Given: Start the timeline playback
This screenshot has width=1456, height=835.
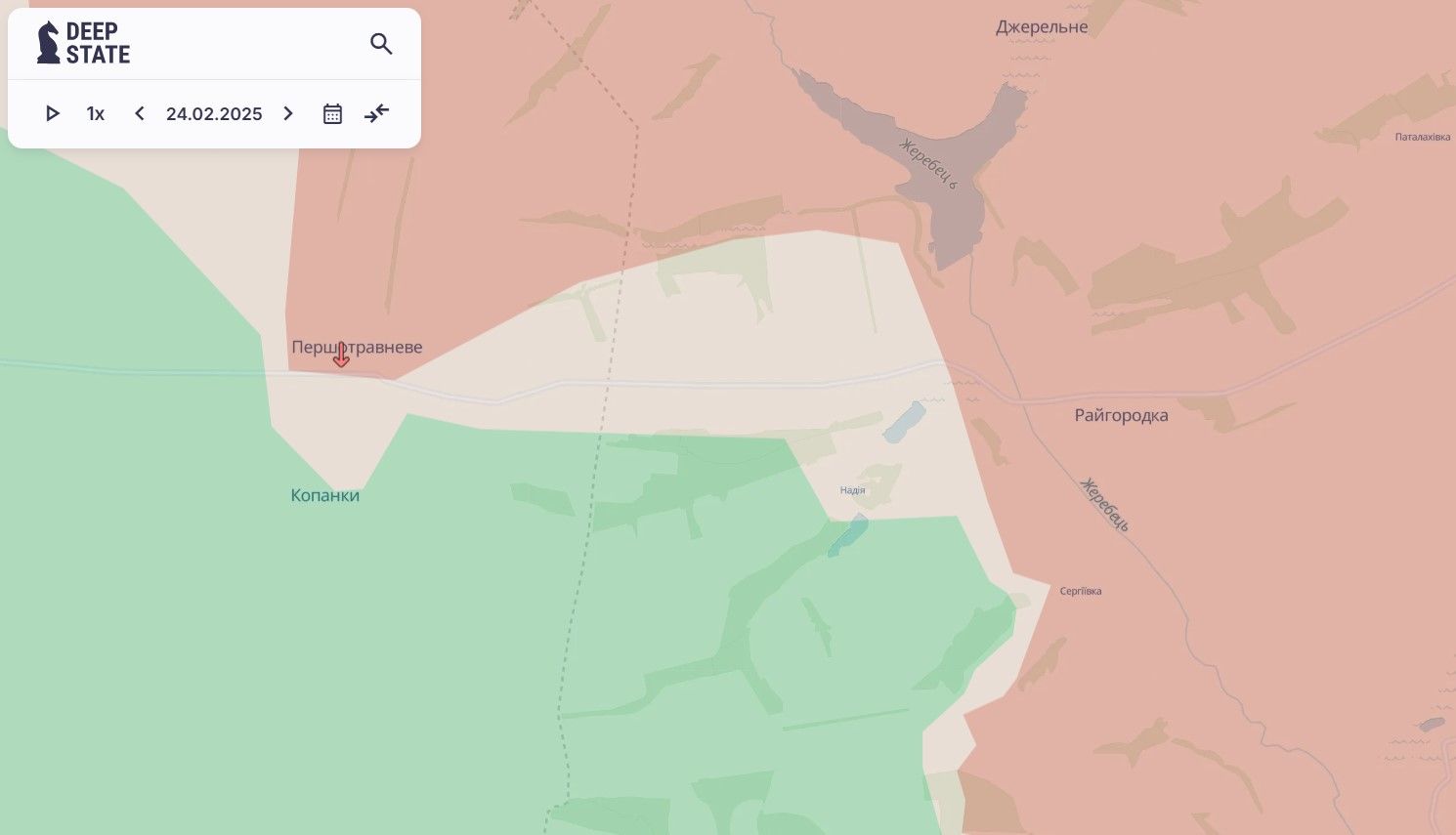Looking at the screenshot, I should click(x=53, y=114).
